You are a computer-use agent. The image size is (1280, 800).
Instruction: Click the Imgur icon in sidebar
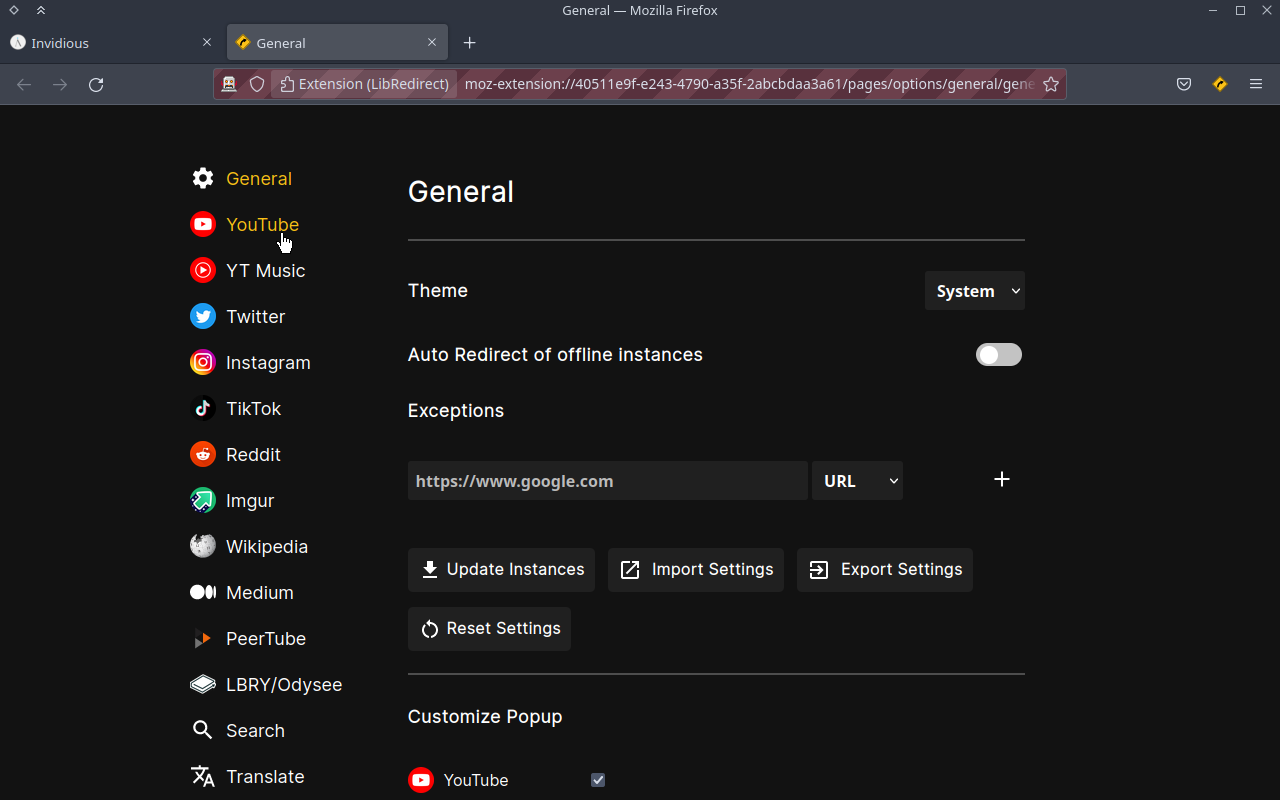tap(203, 500)
